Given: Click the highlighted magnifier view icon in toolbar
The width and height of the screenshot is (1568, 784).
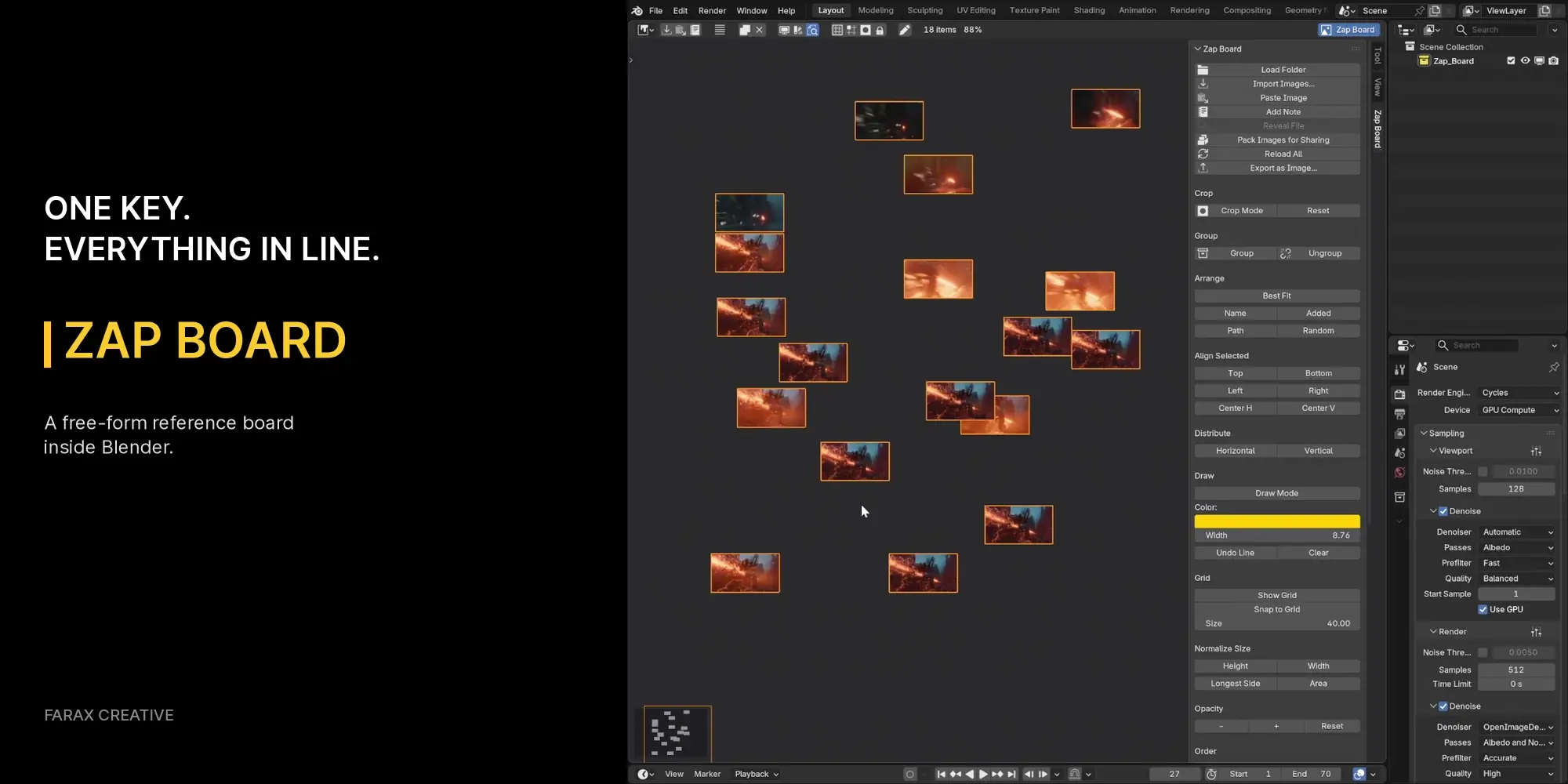Looking at the screenshot, I should pos(812,30).
